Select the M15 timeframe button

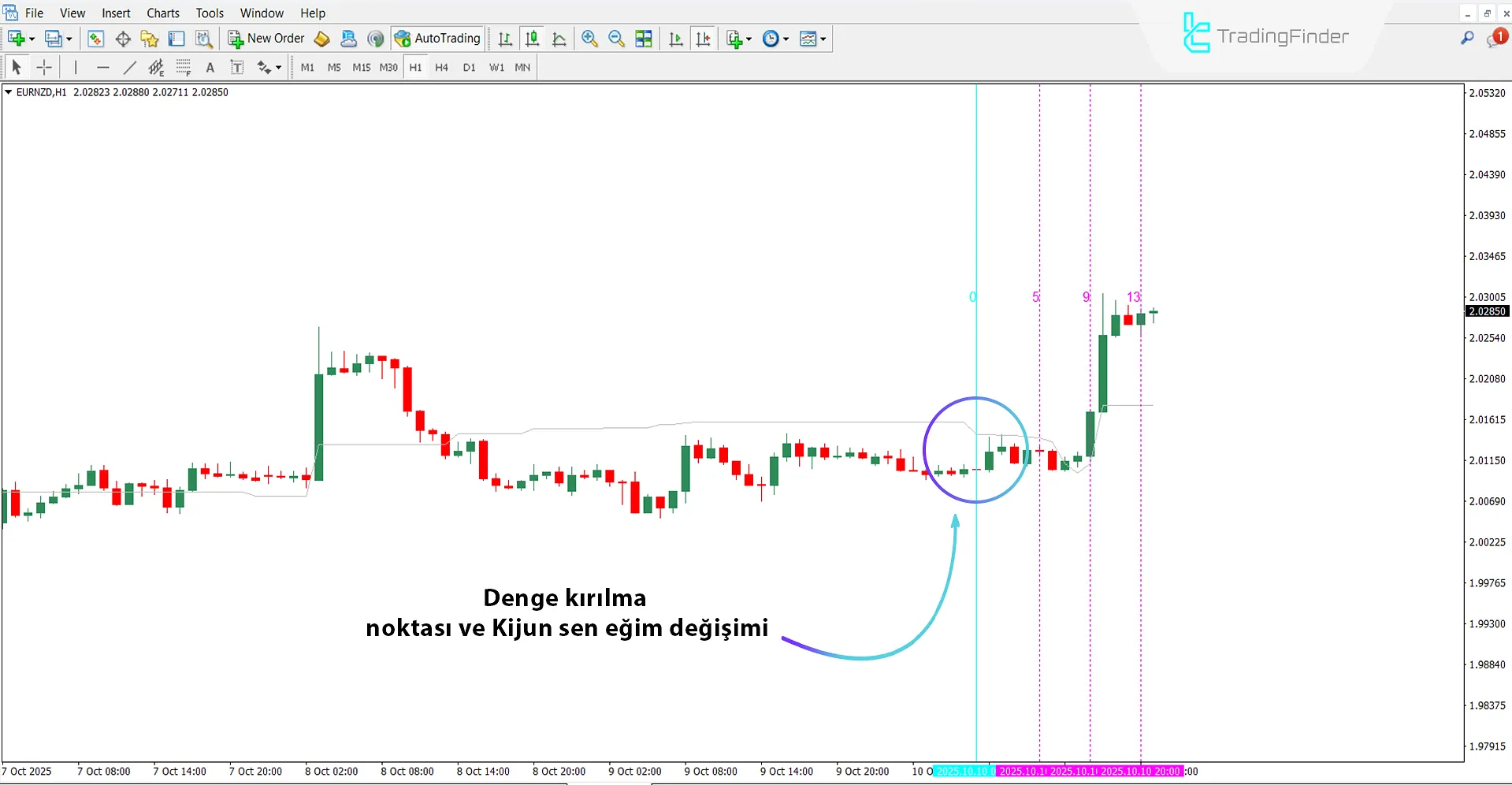pos(361,68)
